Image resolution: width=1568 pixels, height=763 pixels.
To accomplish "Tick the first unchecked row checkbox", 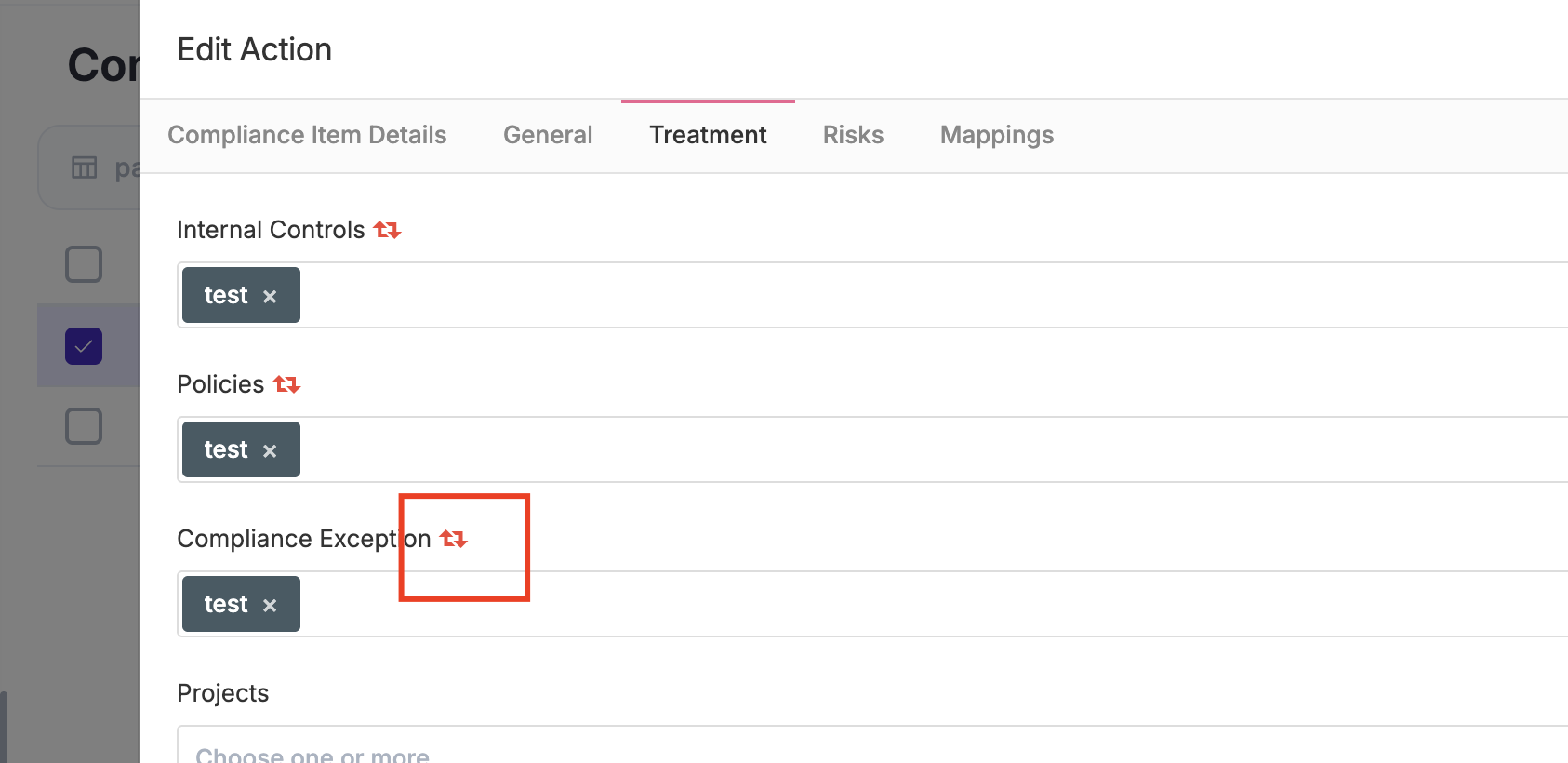I will tap(84, 264).
